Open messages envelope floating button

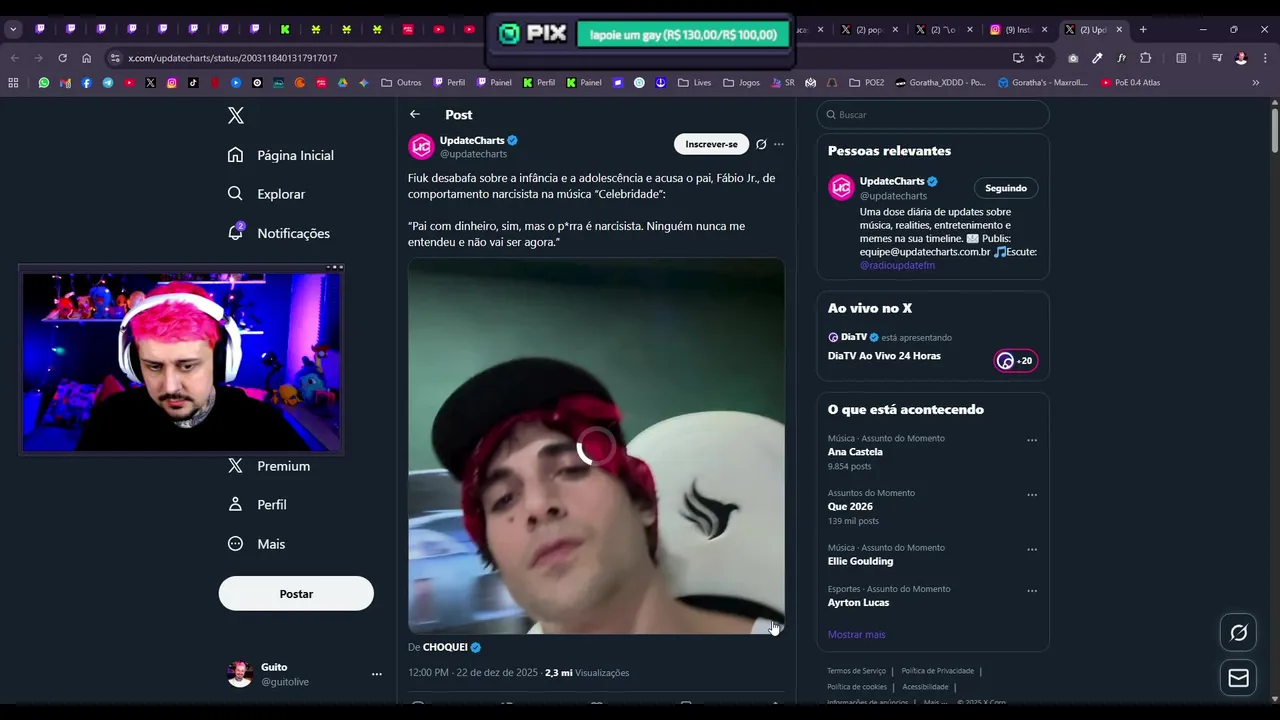click(x=1239, y=678)
